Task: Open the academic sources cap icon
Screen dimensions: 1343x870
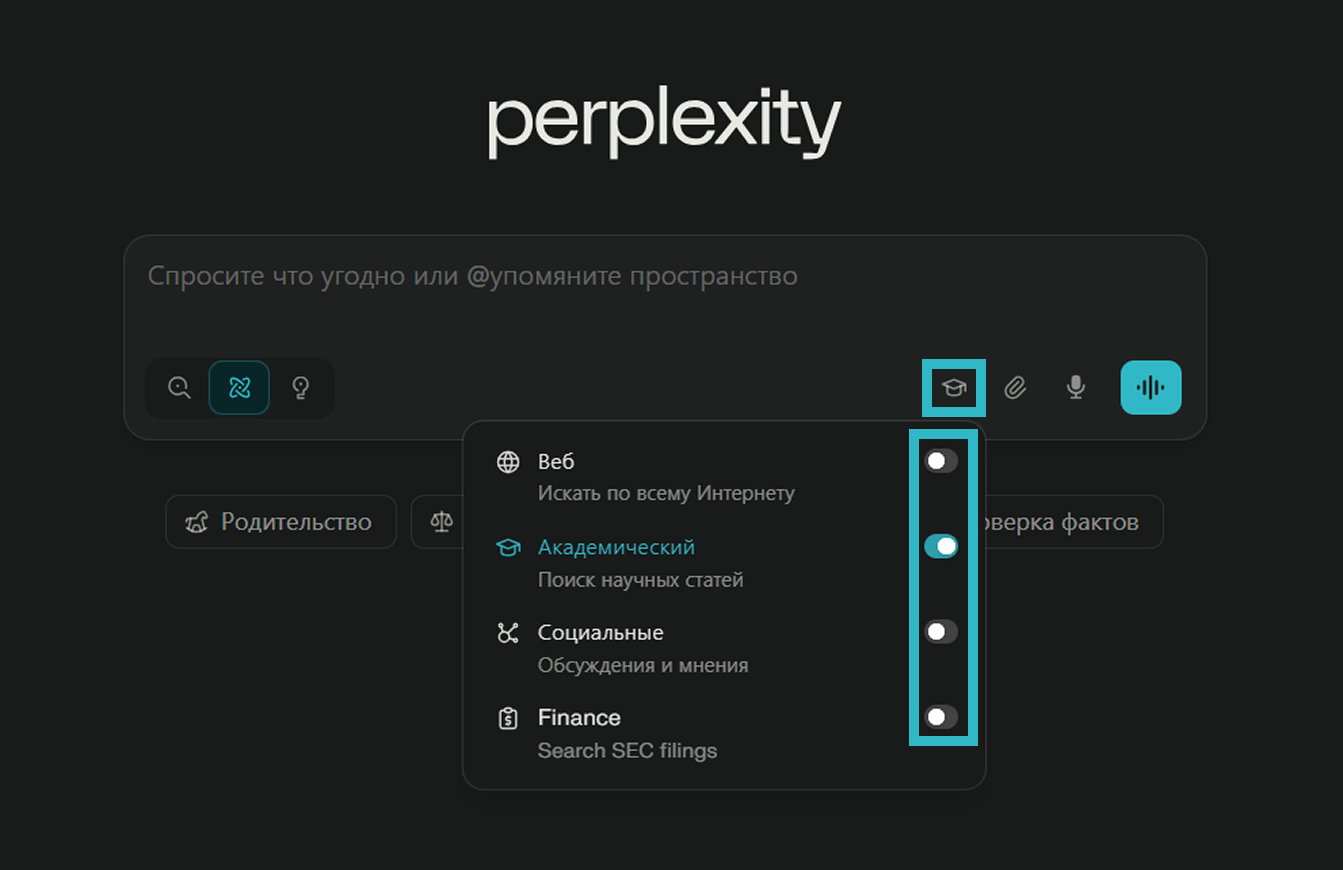Action: pos(954,387)
